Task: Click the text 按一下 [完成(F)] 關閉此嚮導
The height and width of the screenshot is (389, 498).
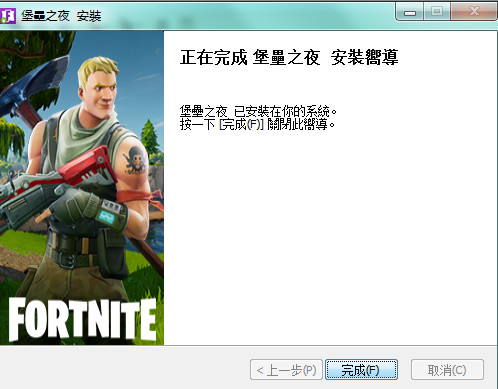Action: coord(257,125)
